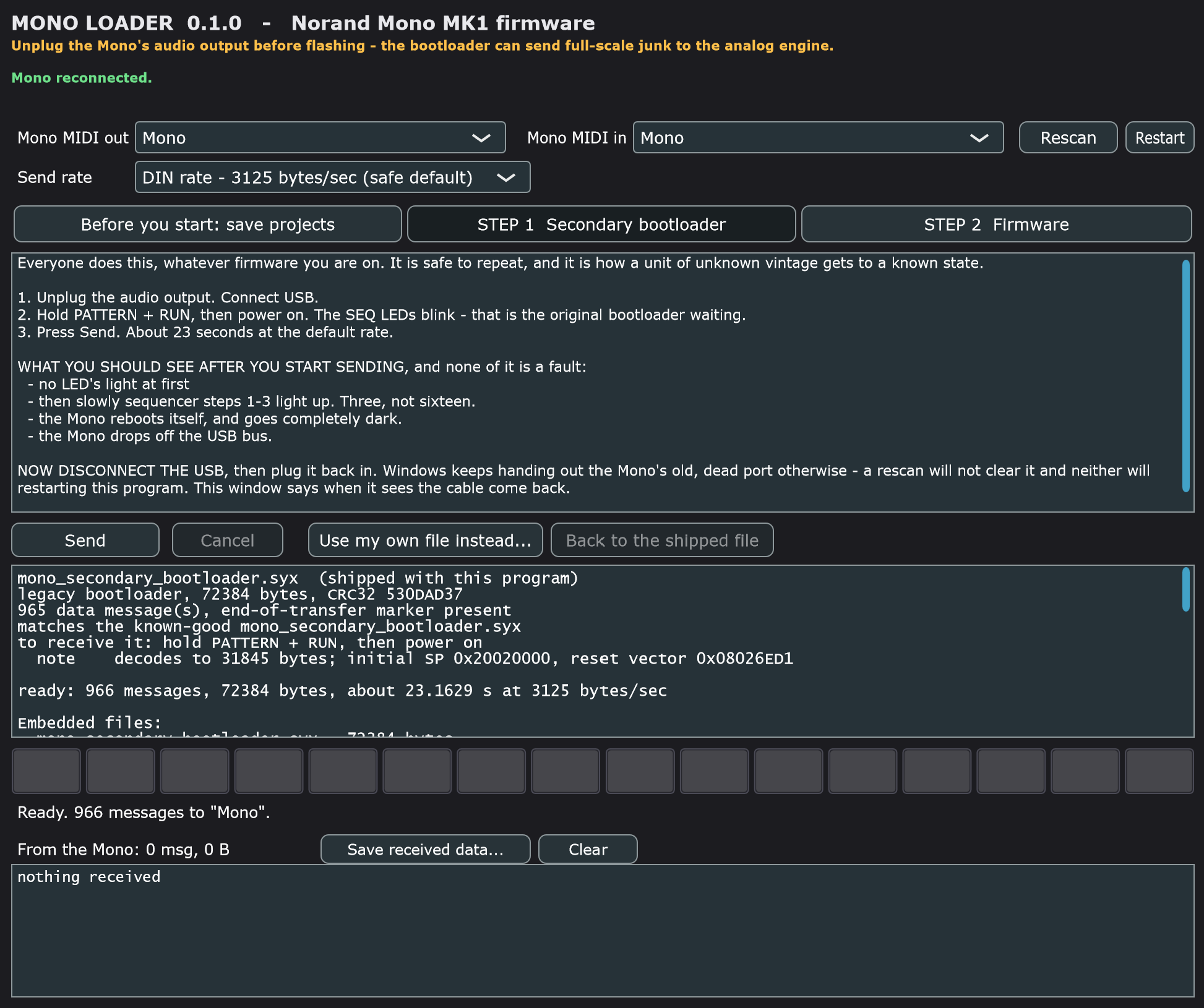Click 'Ready. 966 messages to "Mono".' status
The image size is (1204, 1008).
coord(144,812)
